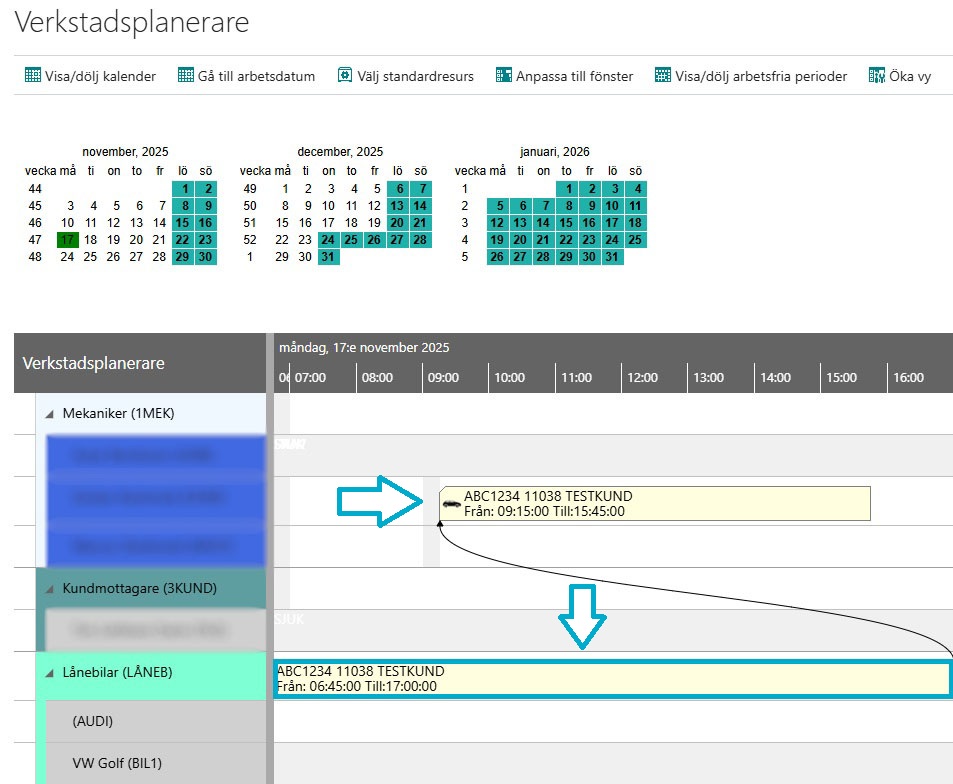
Task: Click the Gå till arbetsdatum icon
Action: (185, 75)
